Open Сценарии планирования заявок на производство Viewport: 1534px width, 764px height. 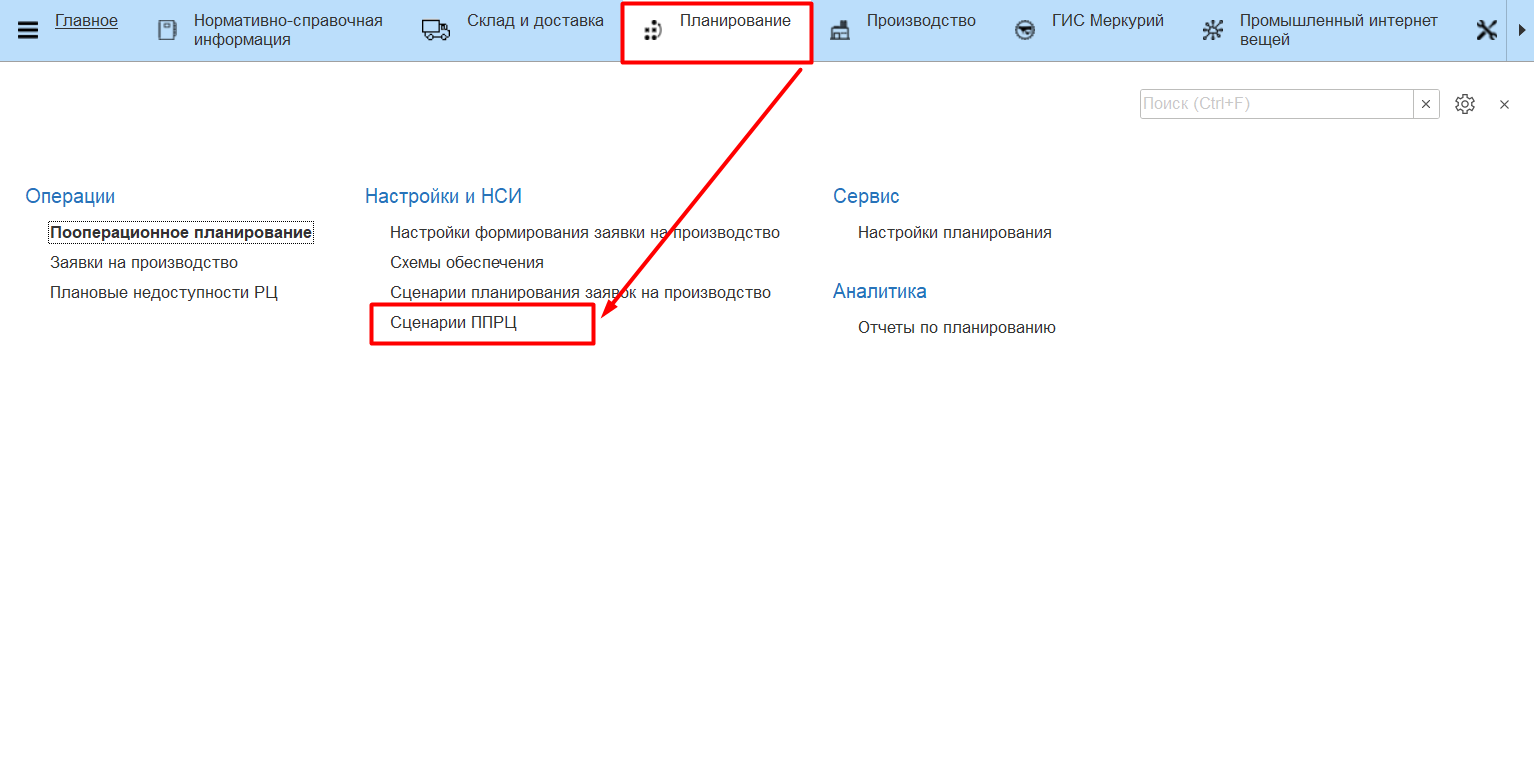[580, 293]
